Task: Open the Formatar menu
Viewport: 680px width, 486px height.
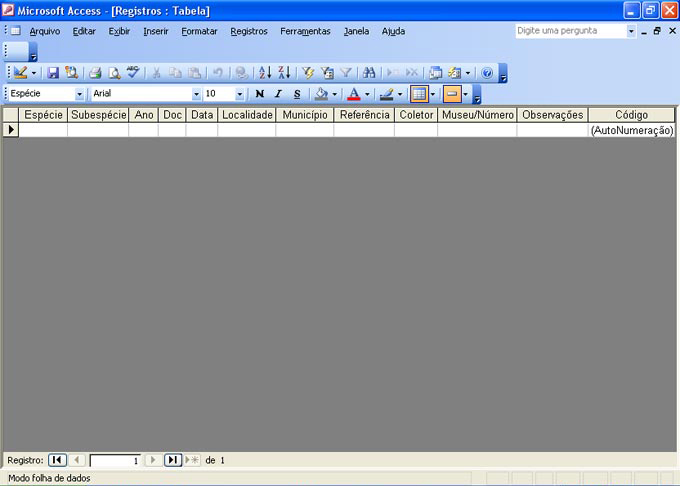Action: [x=199, y=31]
